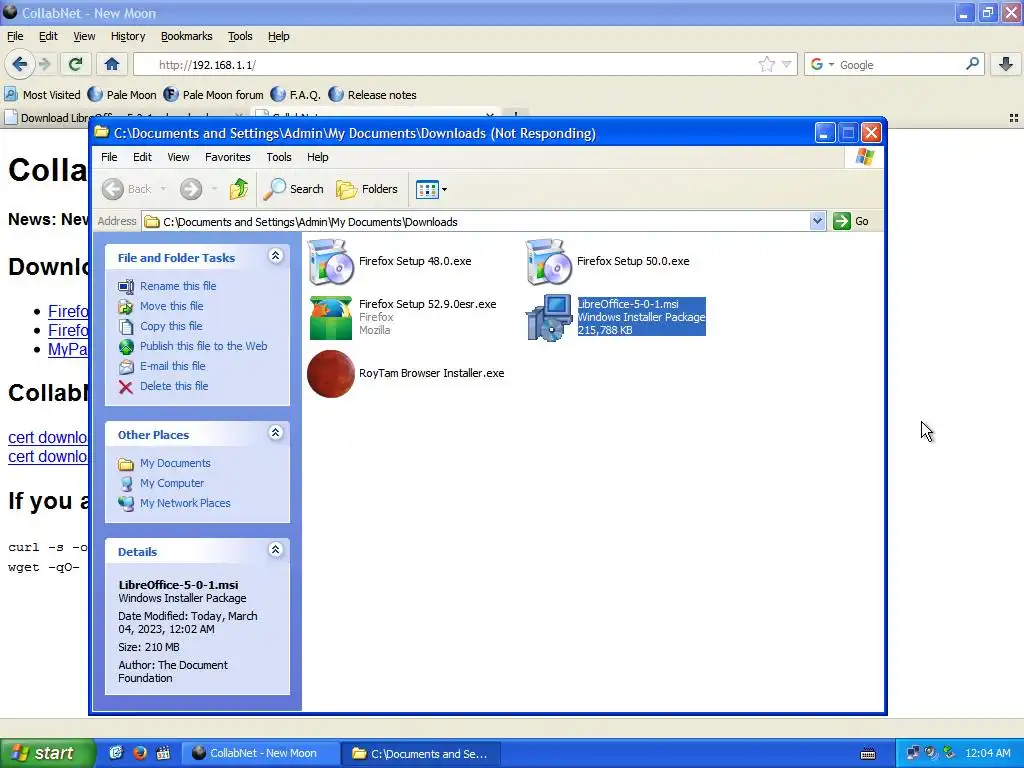Open the Explorer File menu

point(109,157)
